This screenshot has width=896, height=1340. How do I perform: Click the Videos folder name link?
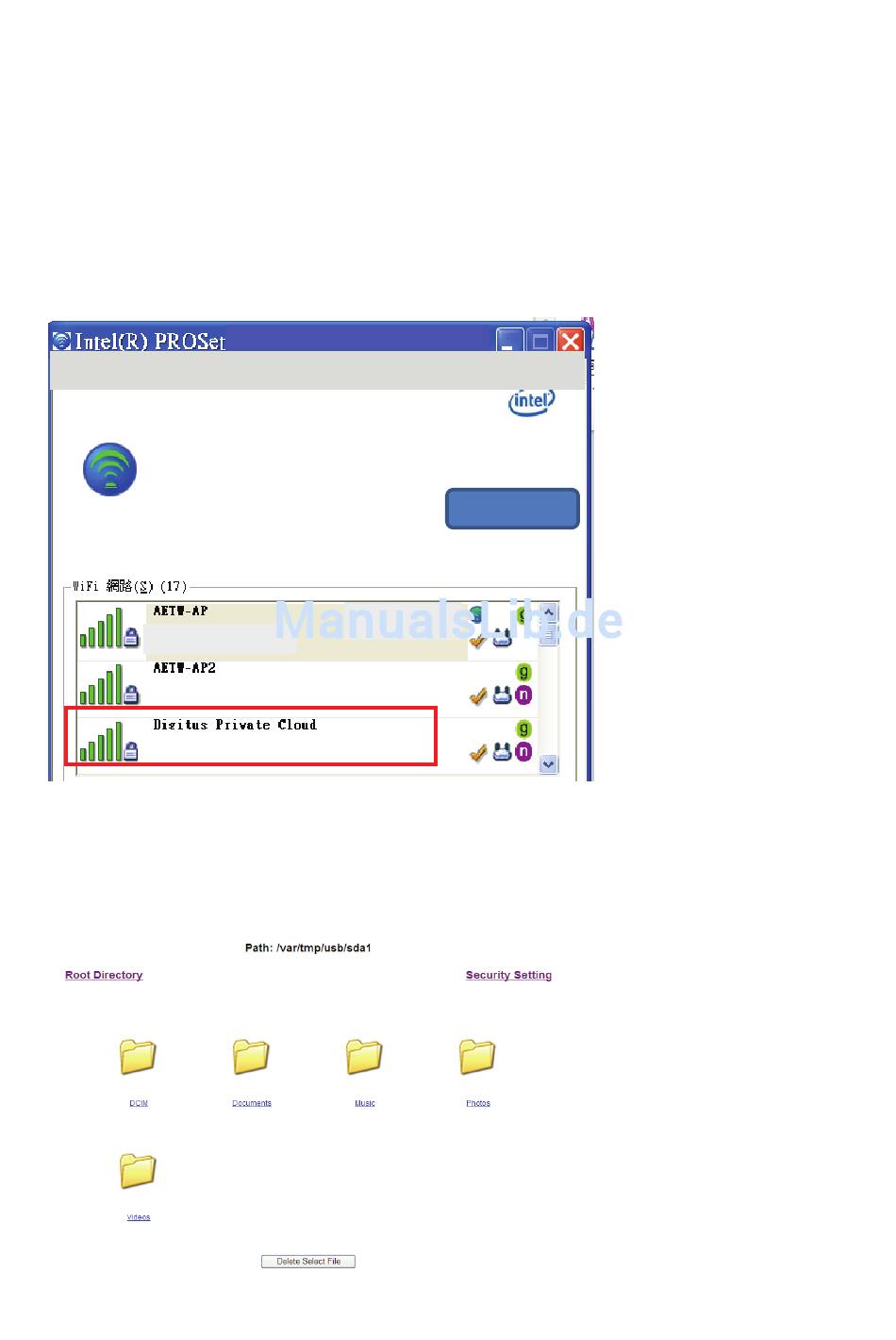point(139,1217)
